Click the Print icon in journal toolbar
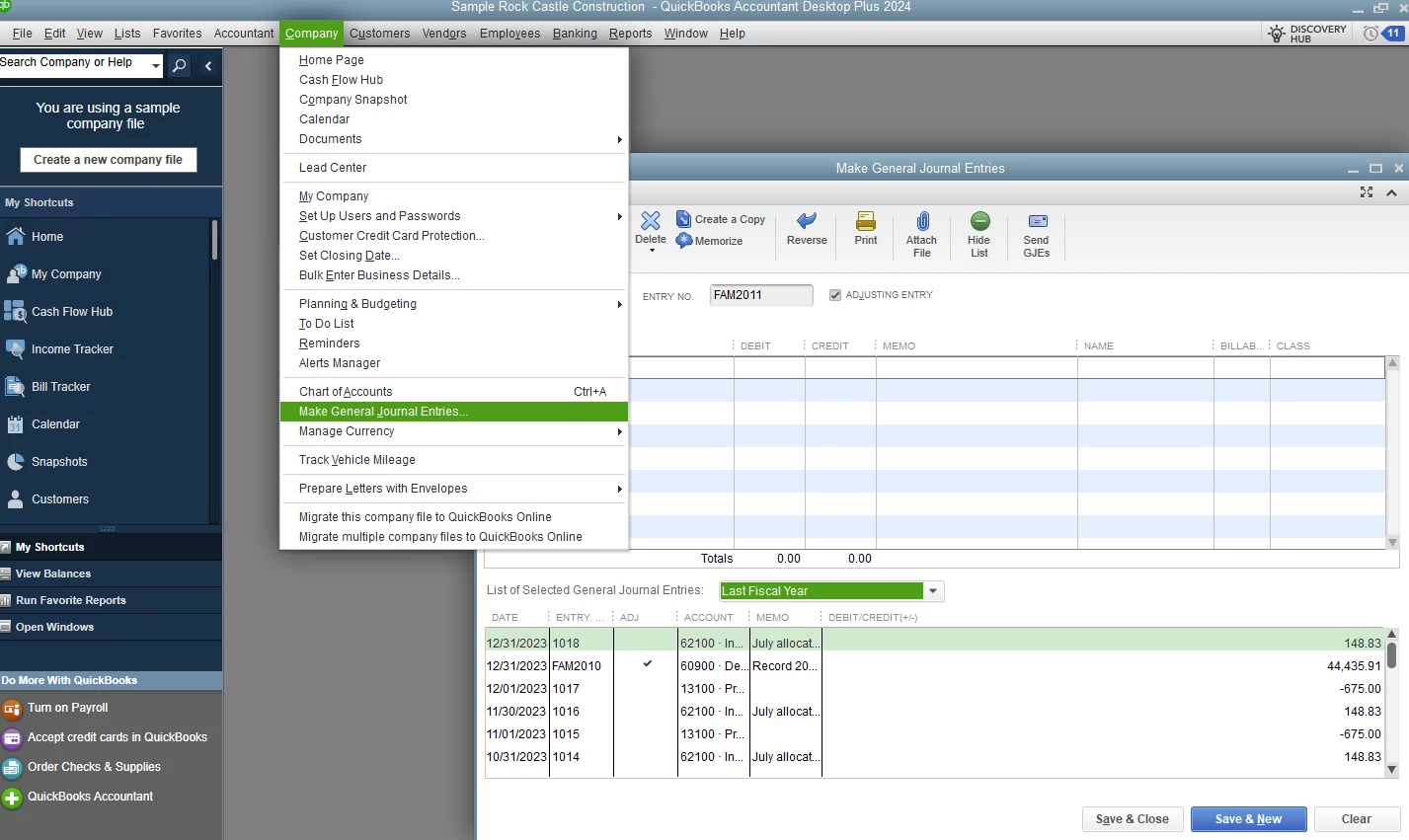1409x840 pixels. click(x=866, y=221)
